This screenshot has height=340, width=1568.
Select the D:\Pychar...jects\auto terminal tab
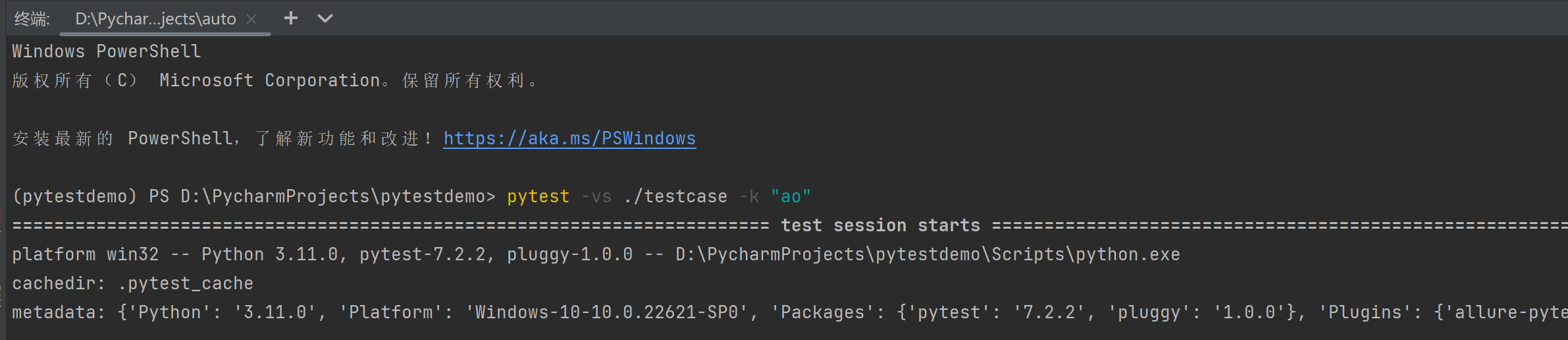tap(155, 19)
